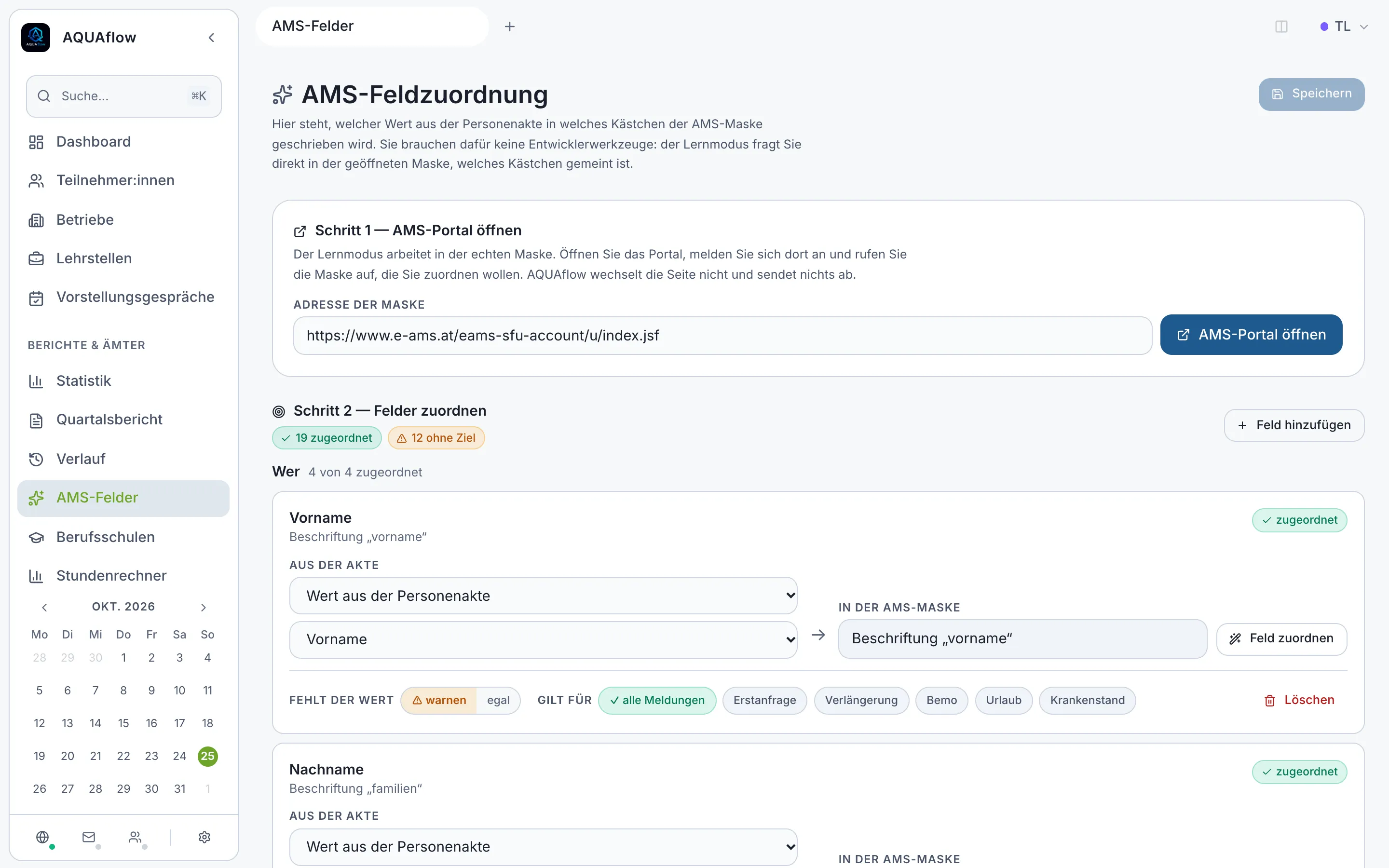Open Teilnehmer:innen in the sidebar

point(123,180)
